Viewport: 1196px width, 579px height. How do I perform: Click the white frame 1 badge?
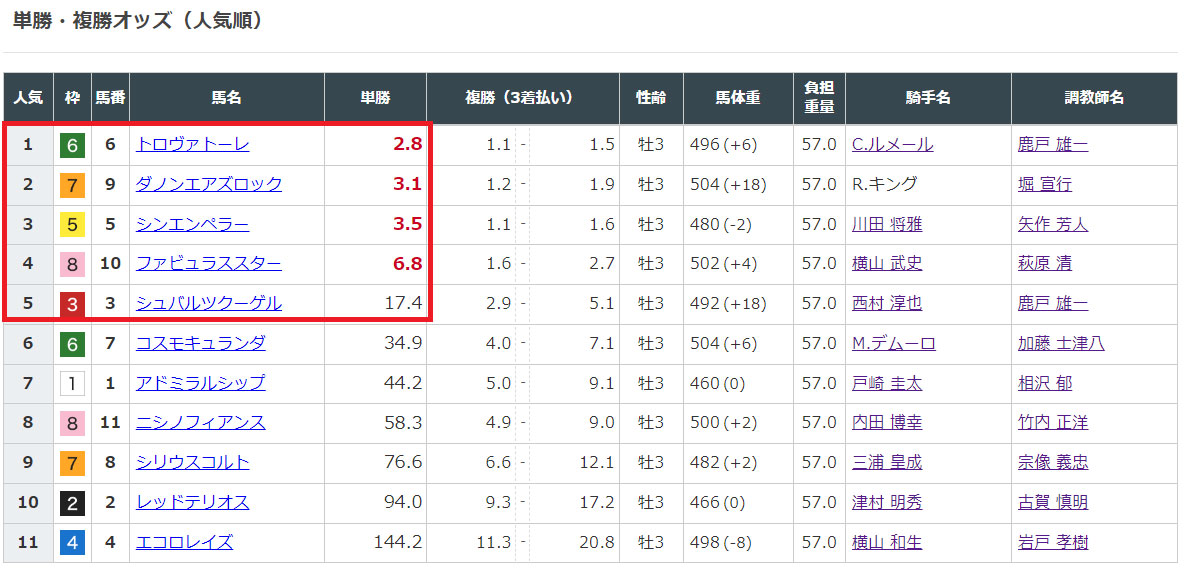click(x=72, y=383)
